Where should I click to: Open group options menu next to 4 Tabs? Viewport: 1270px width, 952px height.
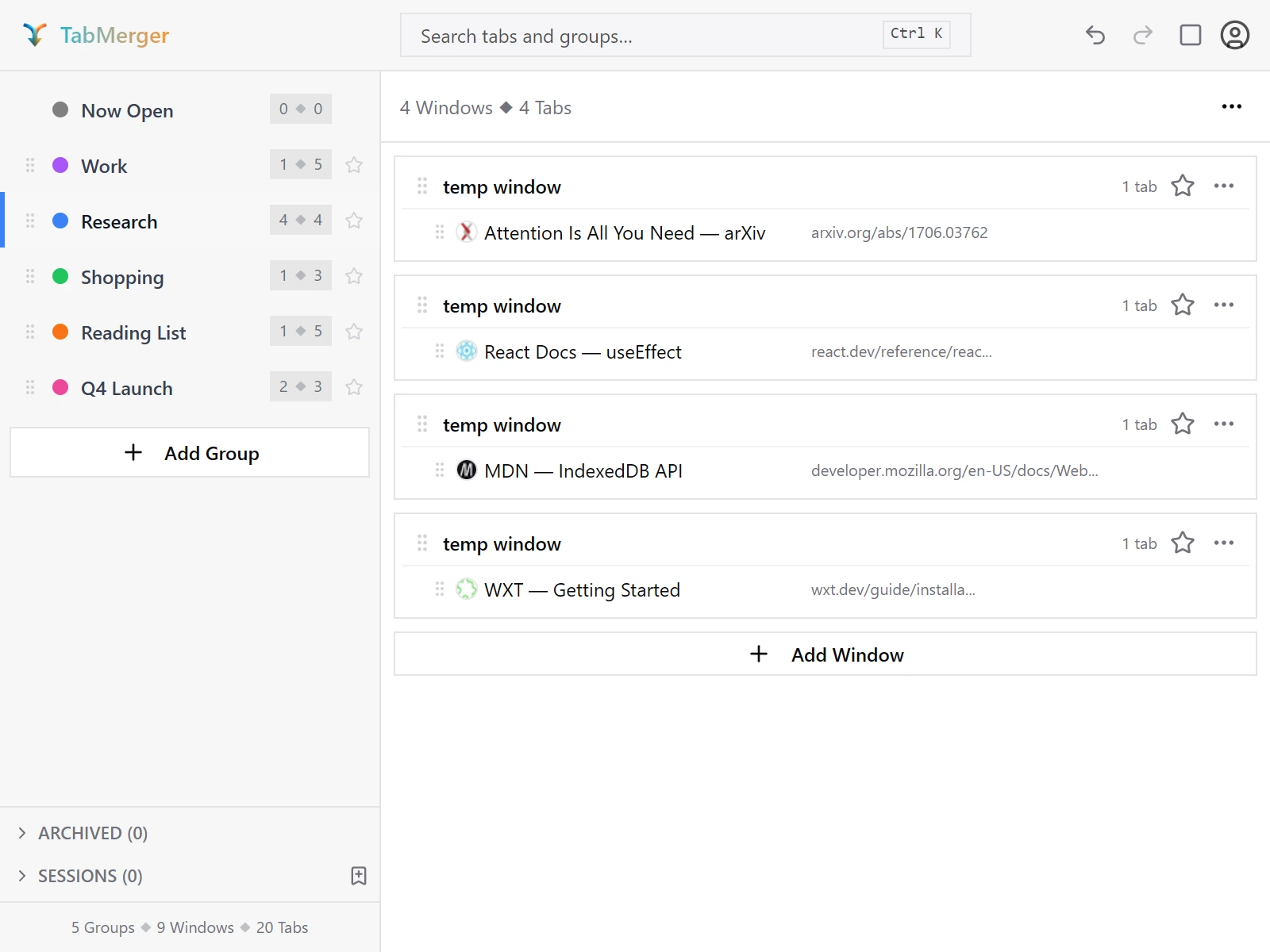(x=1232, y=106)
